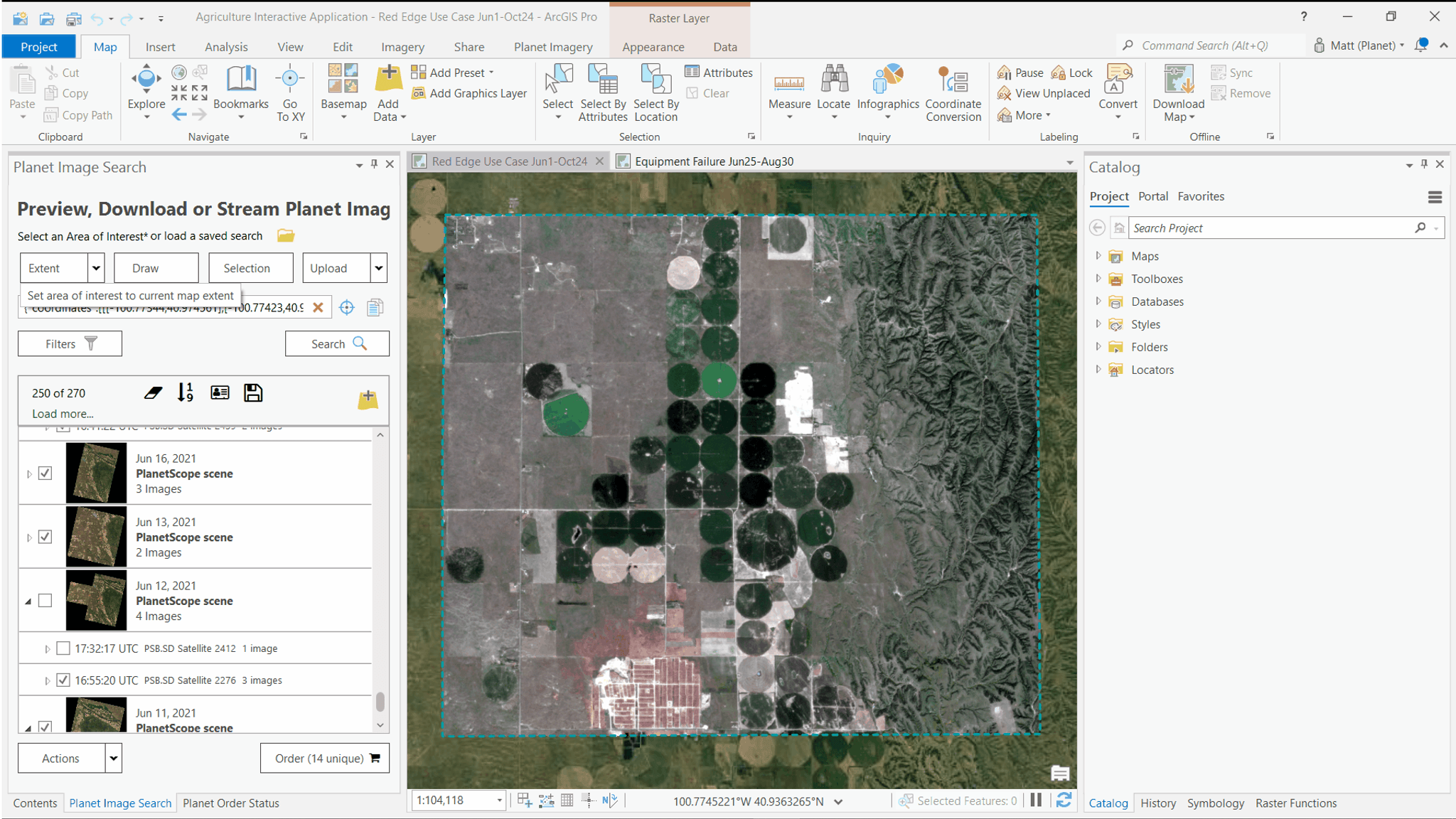Clear the coordinates with the orange X
The image size is (1456, 819).
pyautogui.click(x=318, y=307)
